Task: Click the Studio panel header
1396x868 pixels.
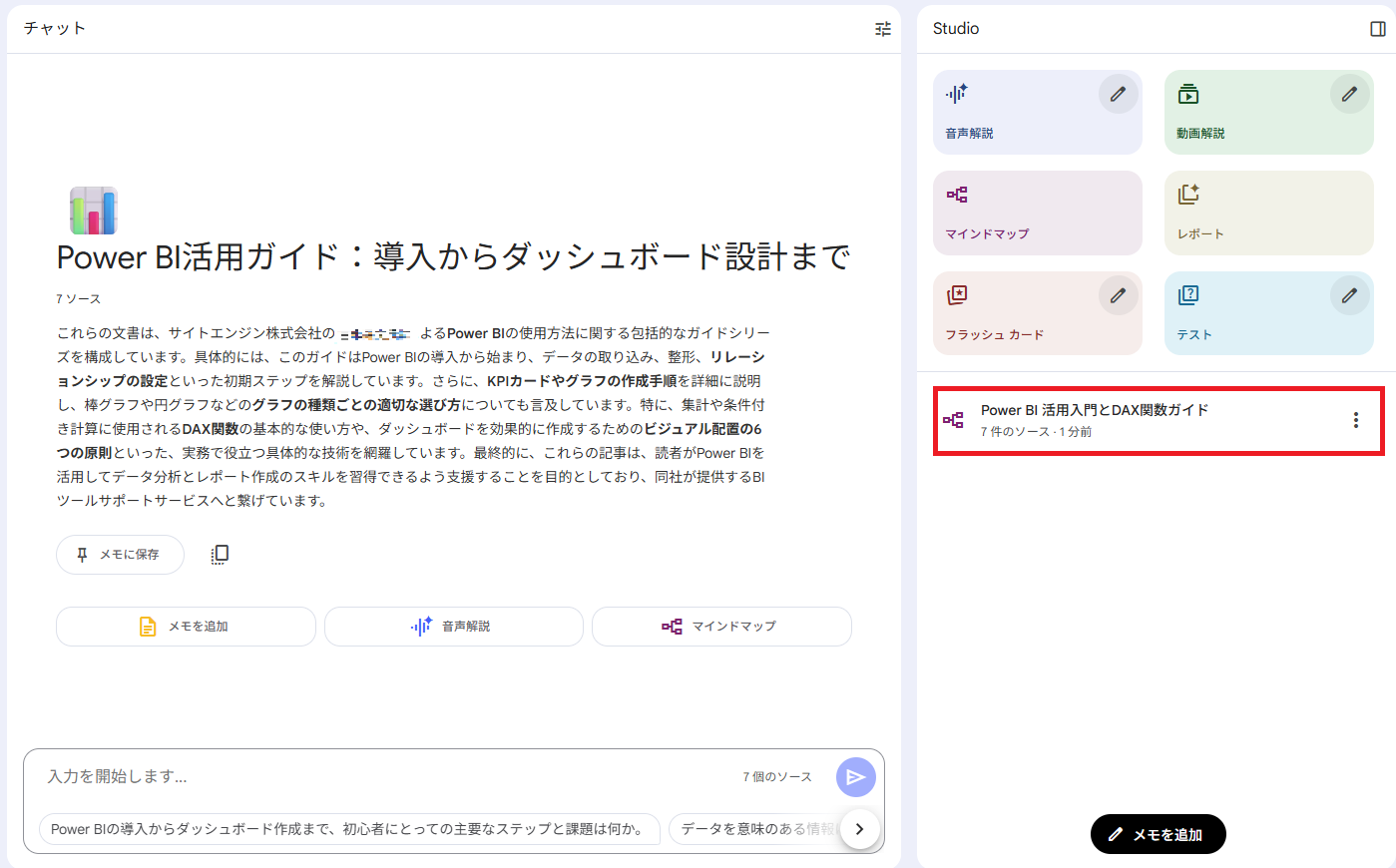Action: pyautogui.click(x=956, y=29)
